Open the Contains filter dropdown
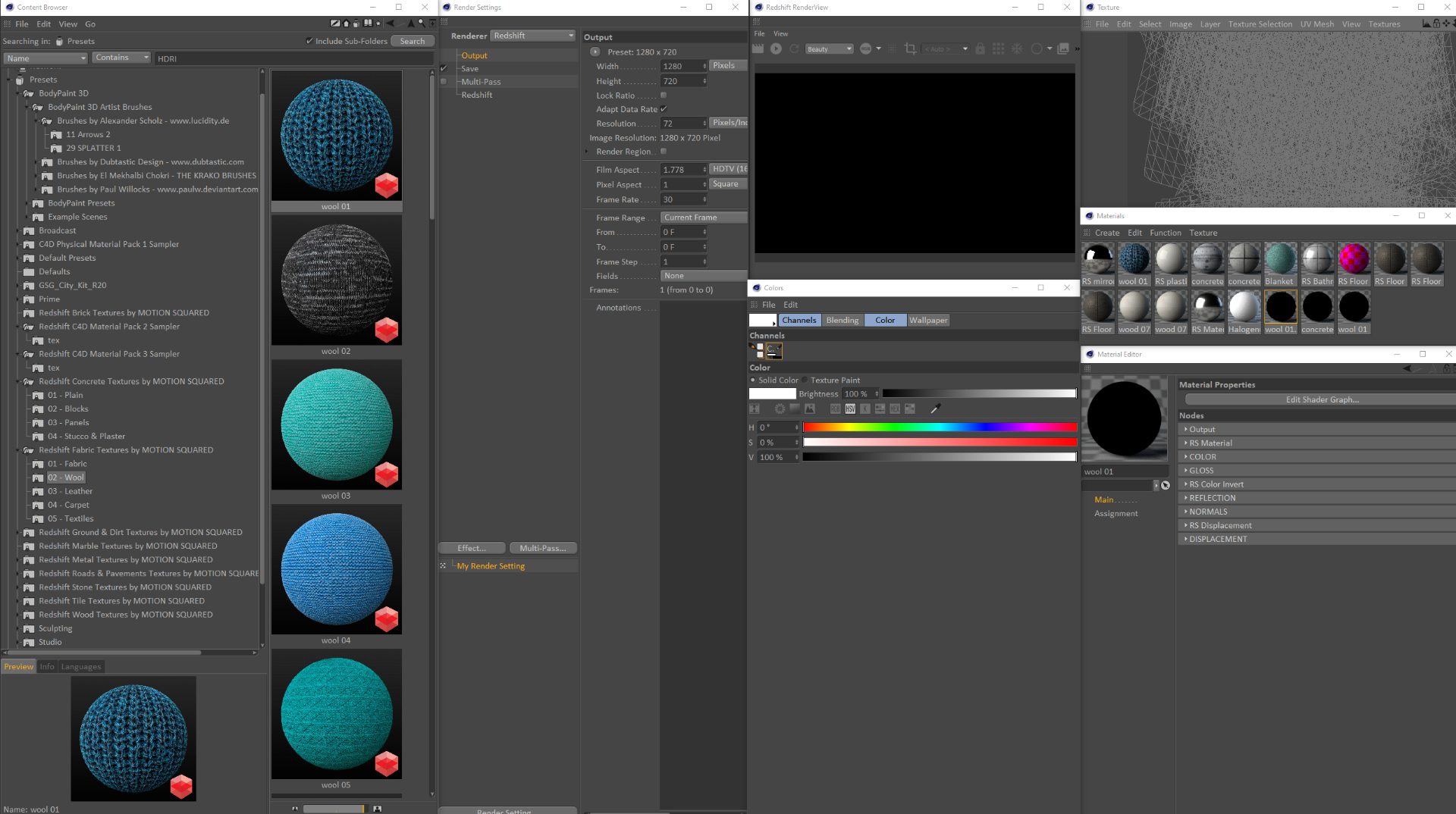 coord(121,58)
